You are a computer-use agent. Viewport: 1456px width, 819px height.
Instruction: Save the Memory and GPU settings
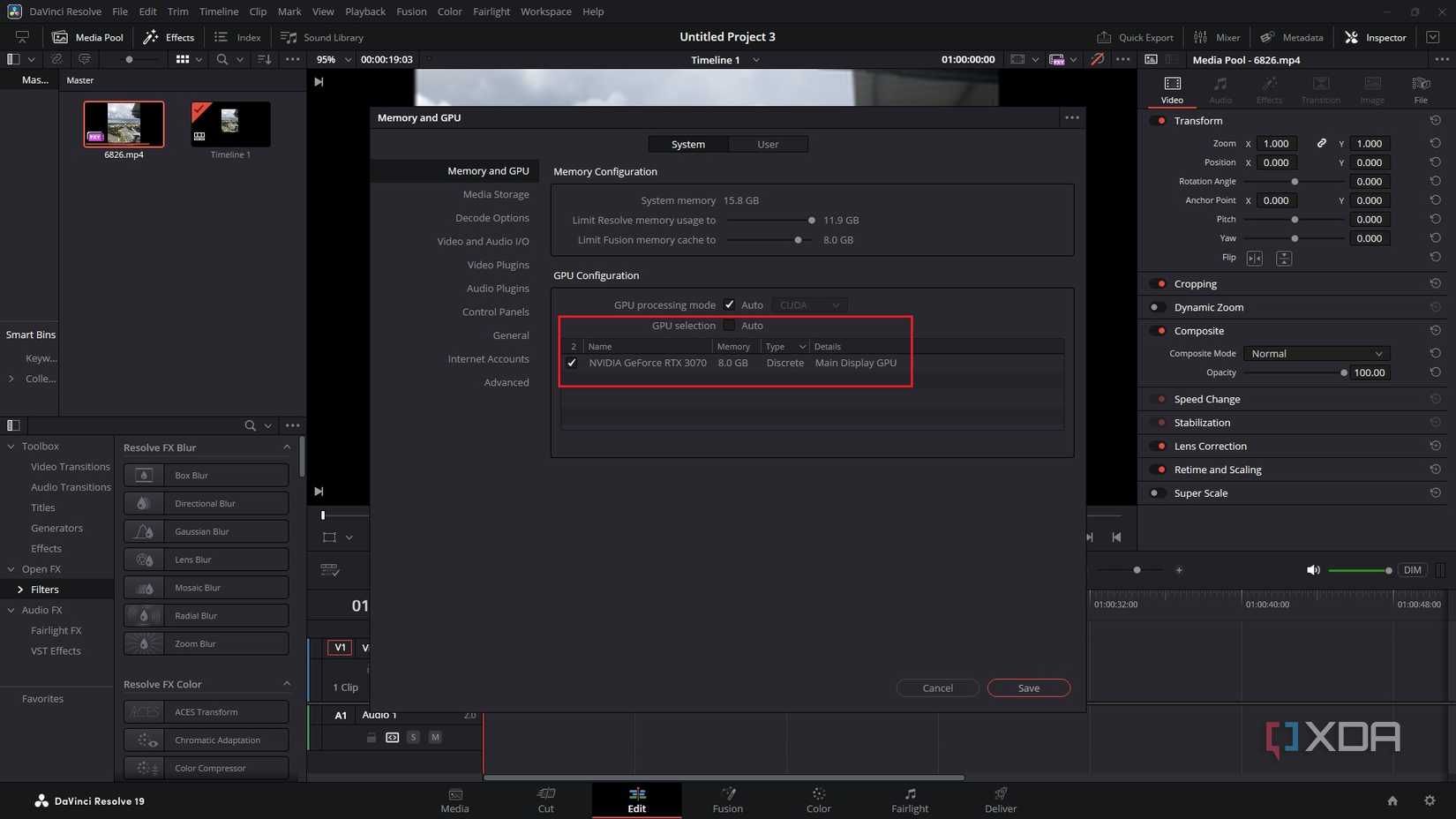tap(1027, 688)
